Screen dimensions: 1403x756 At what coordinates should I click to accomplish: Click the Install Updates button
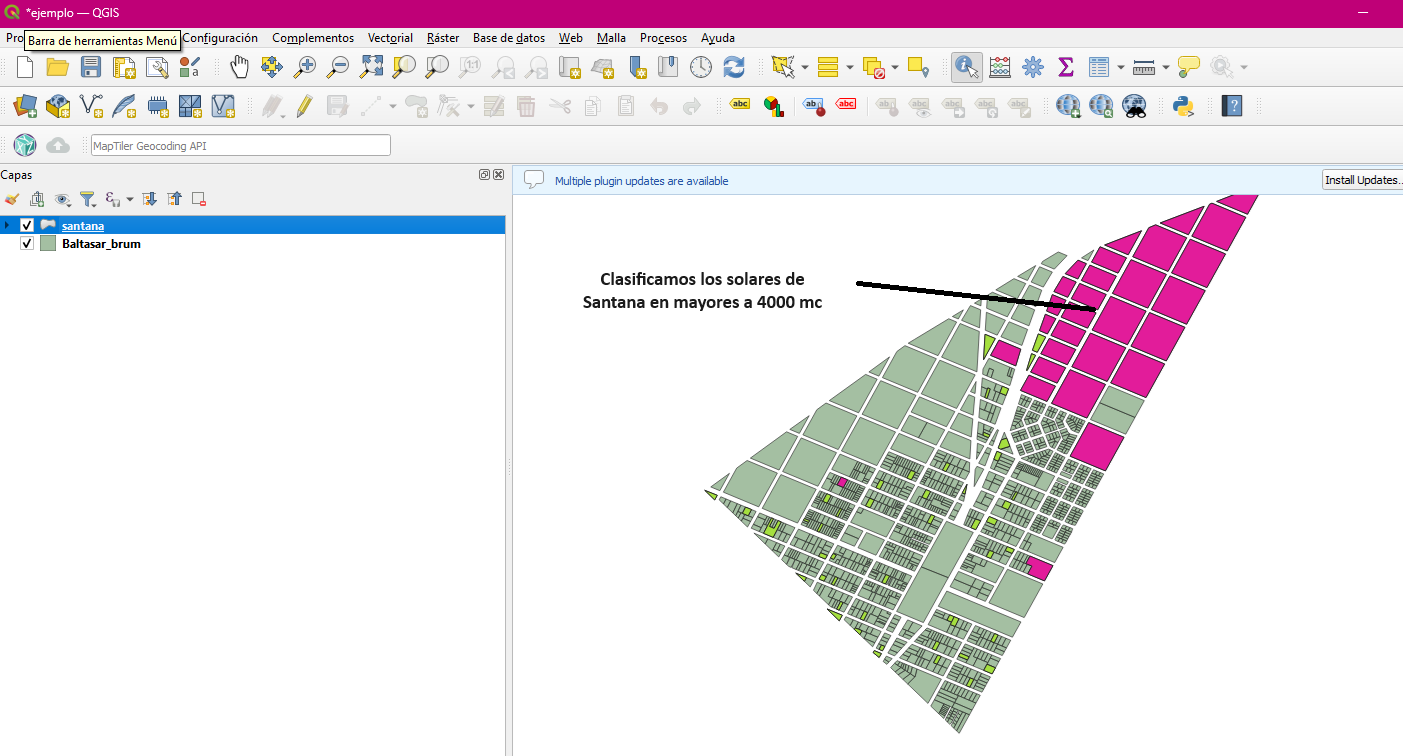pos(1362,180)
